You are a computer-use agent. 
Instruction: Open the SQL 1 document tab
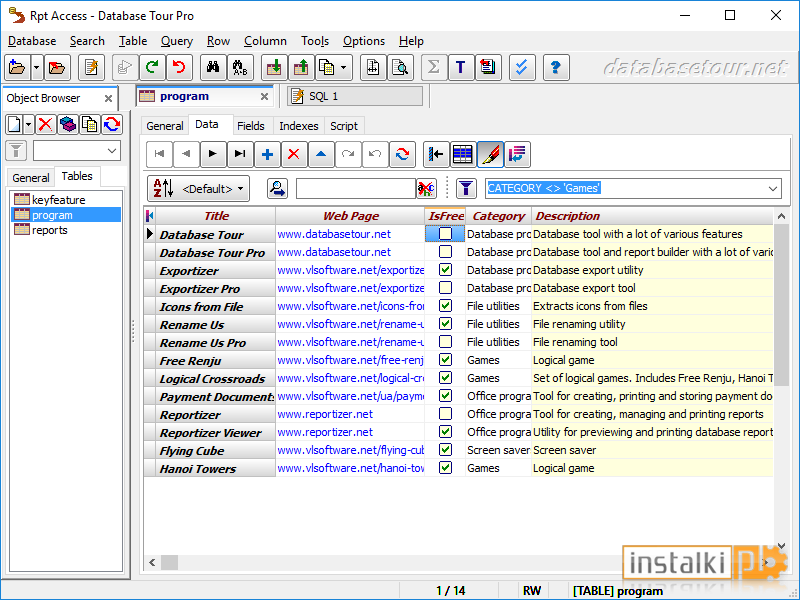pos(355,96)
